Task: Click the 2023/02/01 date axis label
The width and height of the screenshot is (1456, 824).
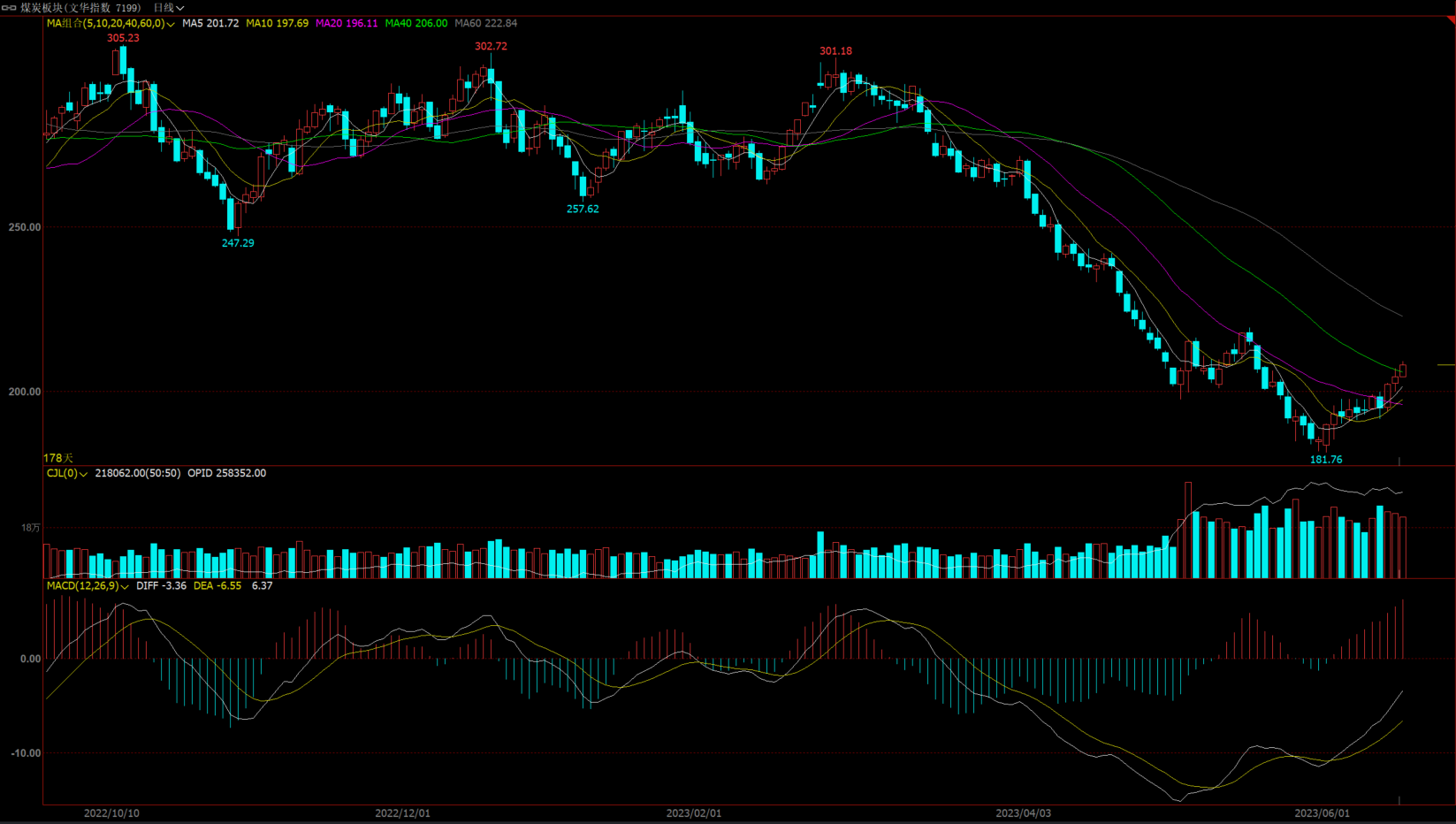Action: click(x=694, y=813)
